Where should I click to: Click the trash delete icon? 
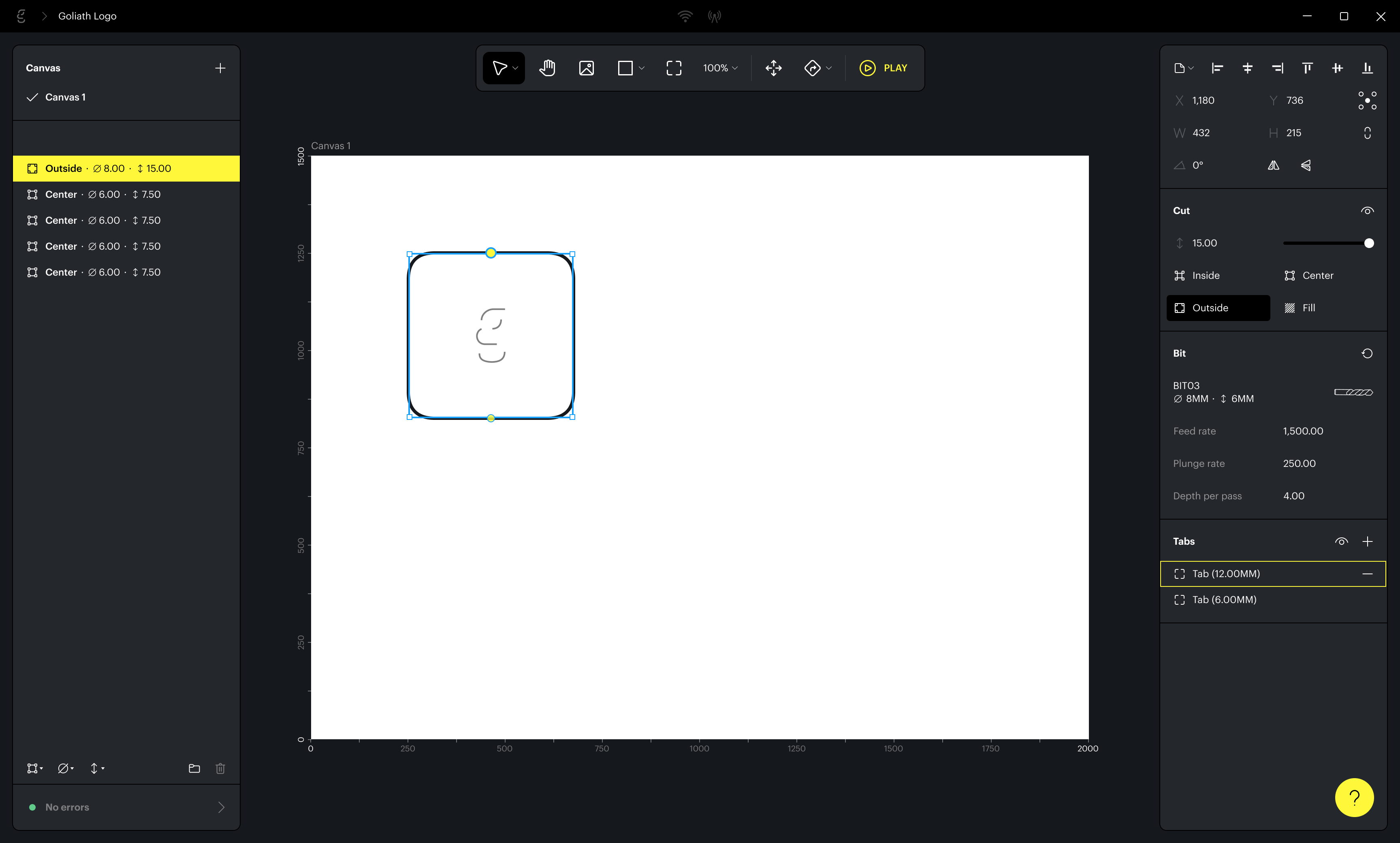pos(220,768)
